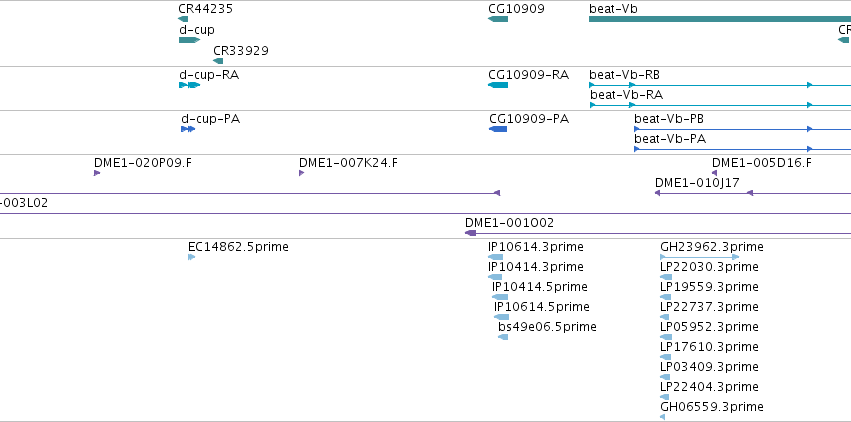Select the bs49e06.5prime EST glyph
The width and height of the screenshot is (851, 422).
tap(503, 337)
